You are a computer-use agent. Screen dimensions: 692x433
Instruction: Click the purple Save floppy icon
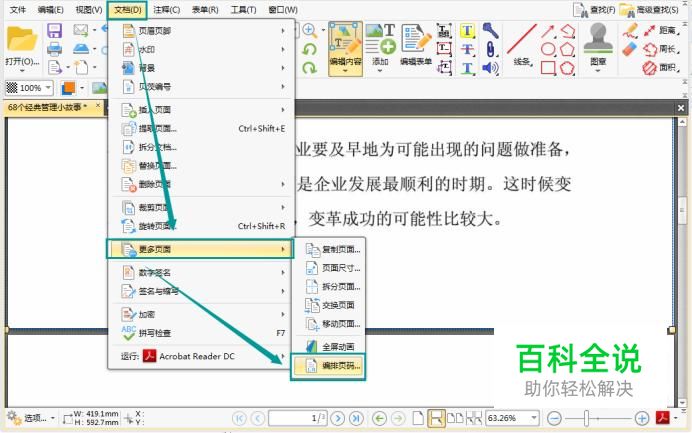(x=54, y=30)
